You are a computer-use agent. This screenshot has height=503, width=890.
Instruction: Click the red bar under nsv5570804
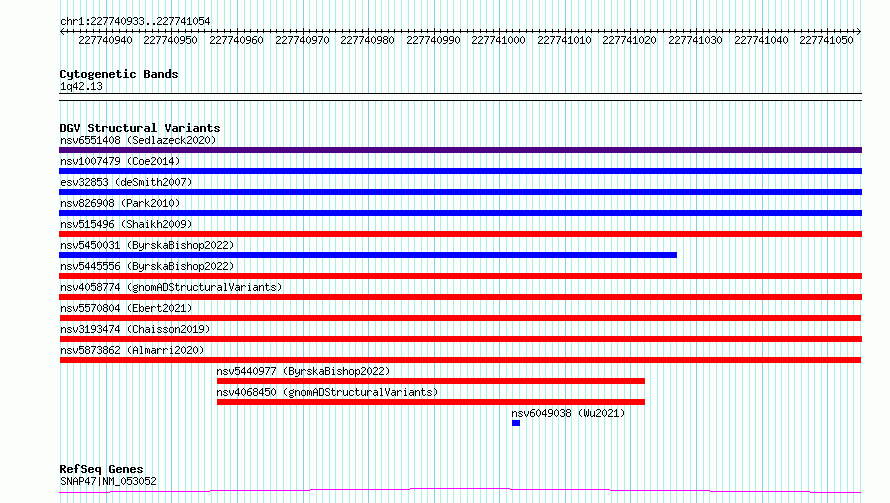(460, 318)
